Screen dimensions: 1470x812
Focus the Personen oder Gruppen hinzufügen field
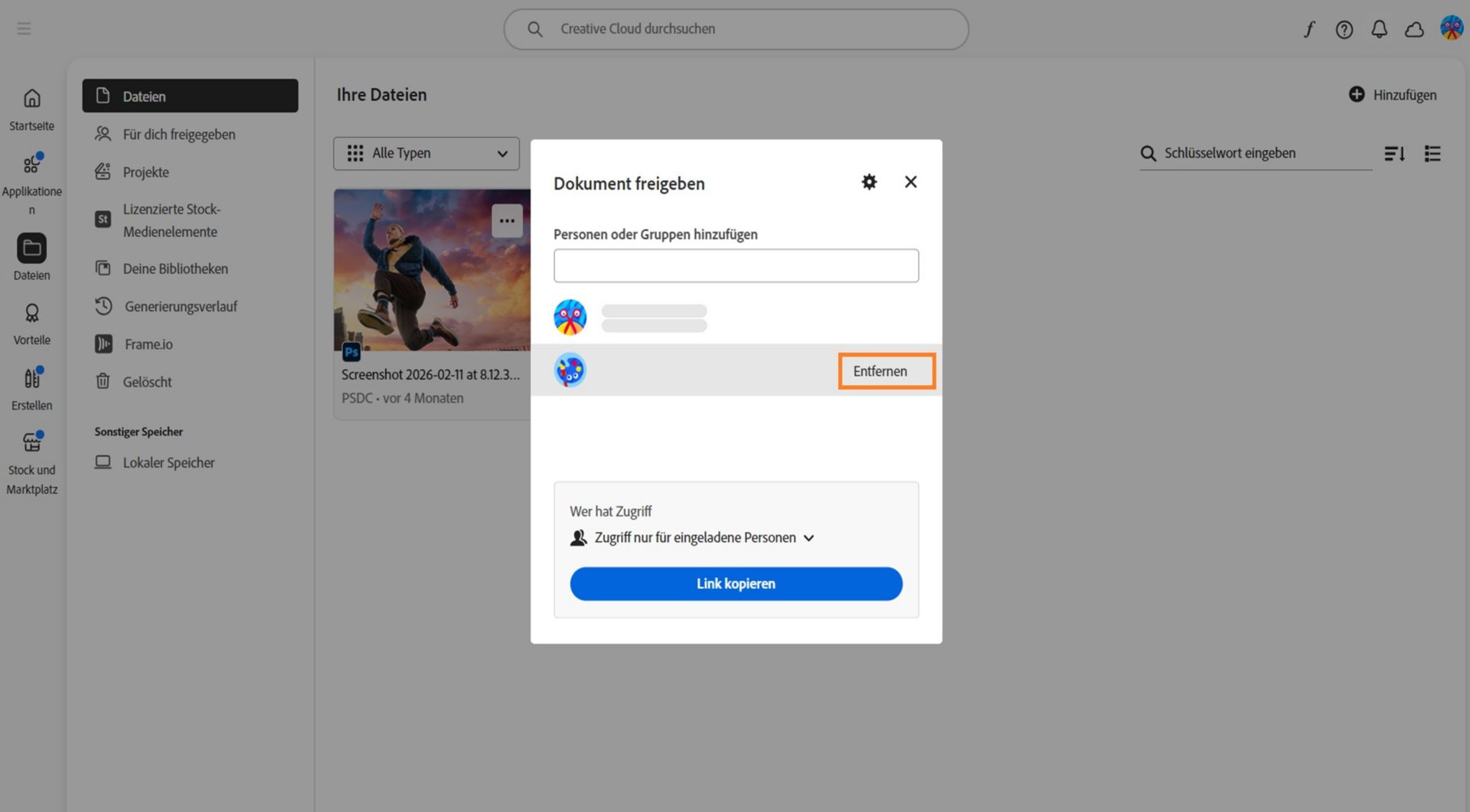pyautogui.click(x=736, y=266)
